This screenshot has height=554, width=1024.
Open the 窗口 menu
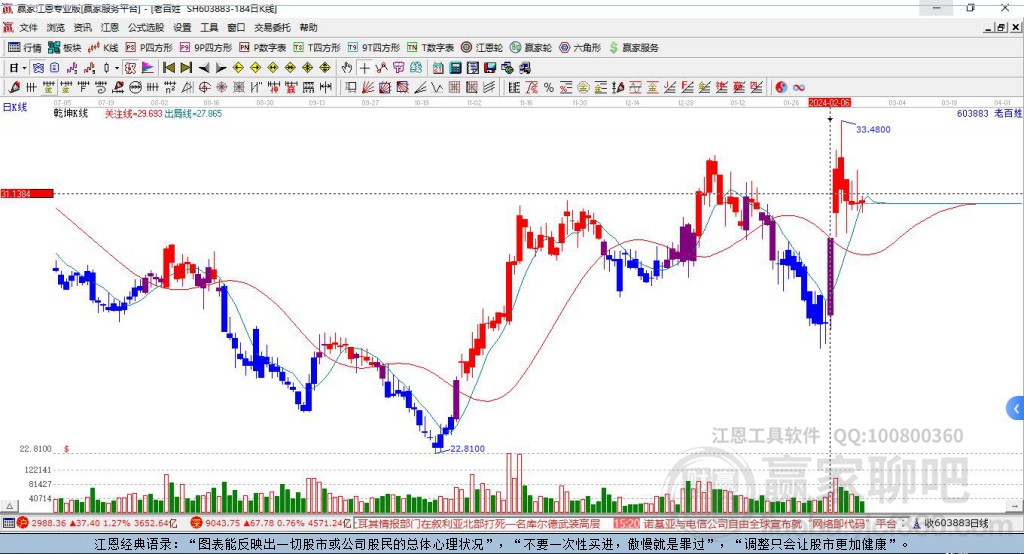[236, 27]
